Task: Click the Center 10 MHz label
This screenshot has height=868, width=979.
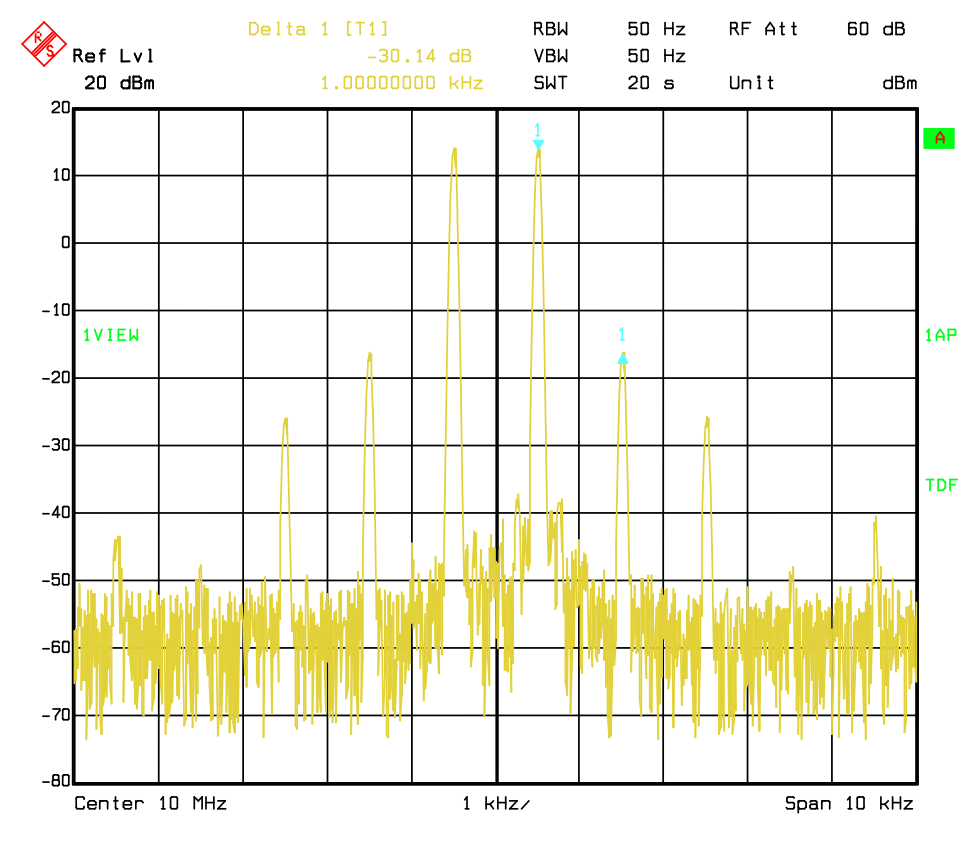Action: (x=150, y=803)
